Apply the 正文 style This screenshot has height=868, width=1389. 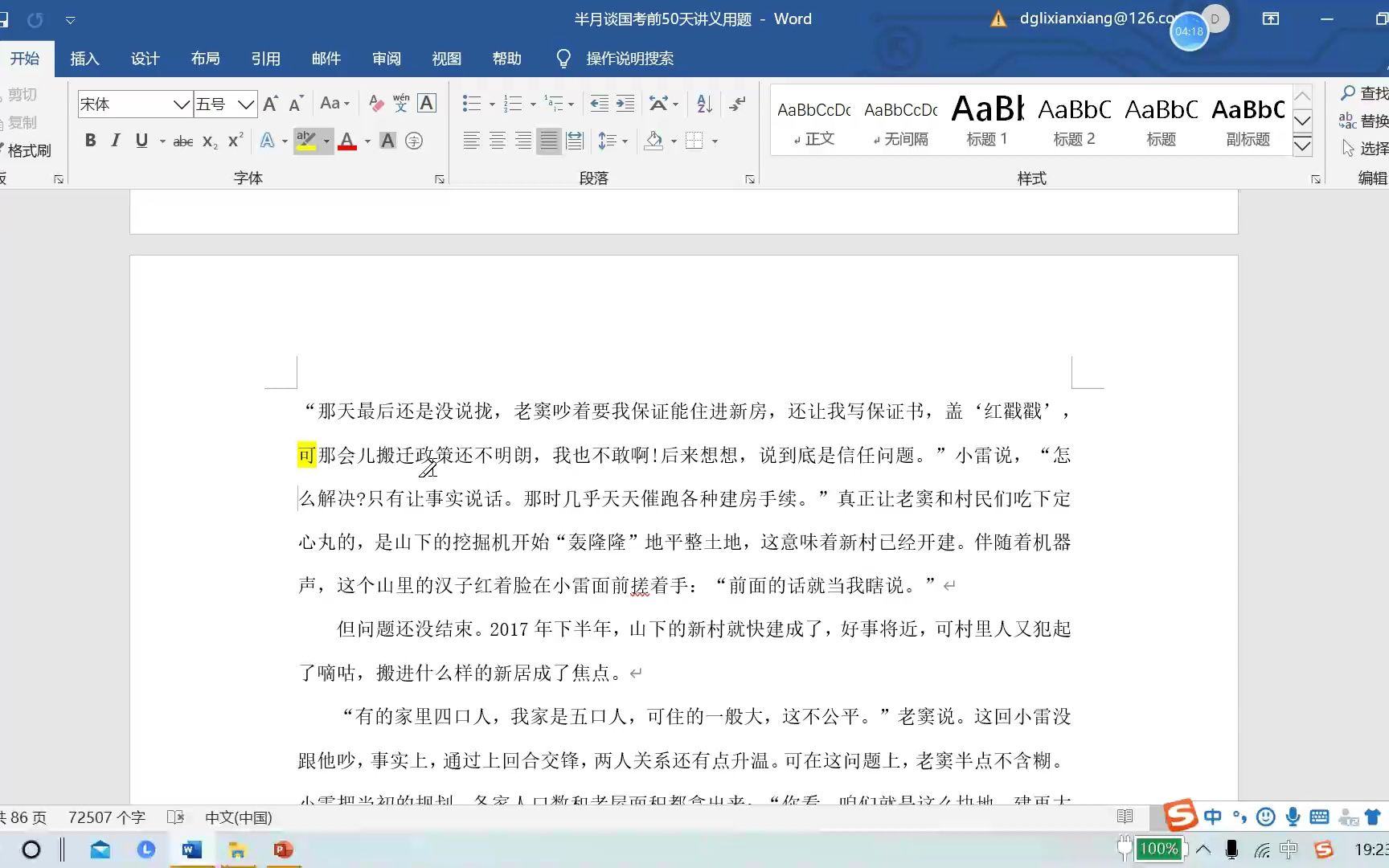point(814,121)
